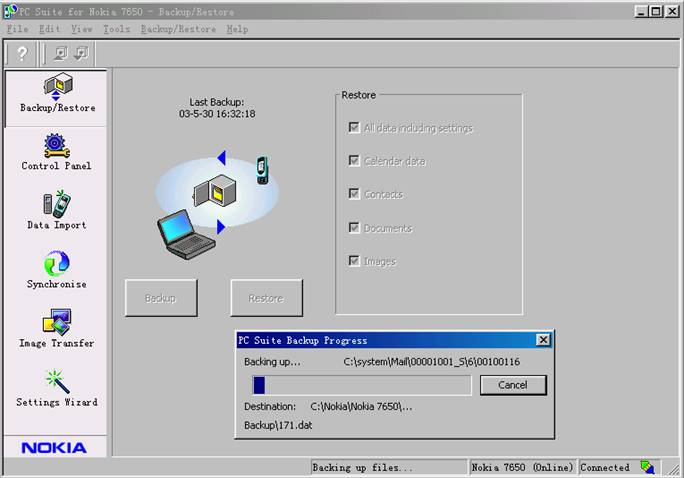Click the backup progress bar
Image resolution: width=684 pixels, height=478 pixels.
[x=362, y=386]
